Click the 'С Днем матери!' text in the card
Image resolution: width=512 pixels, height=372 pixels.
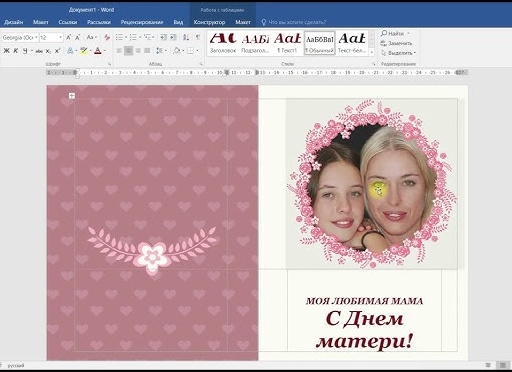pyautogui.click(x=364, y=330)
